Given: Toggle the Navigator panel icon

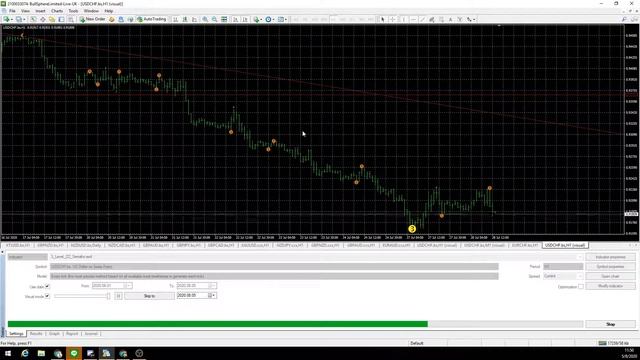Looking at the screenshot, I should click(52, 19).
